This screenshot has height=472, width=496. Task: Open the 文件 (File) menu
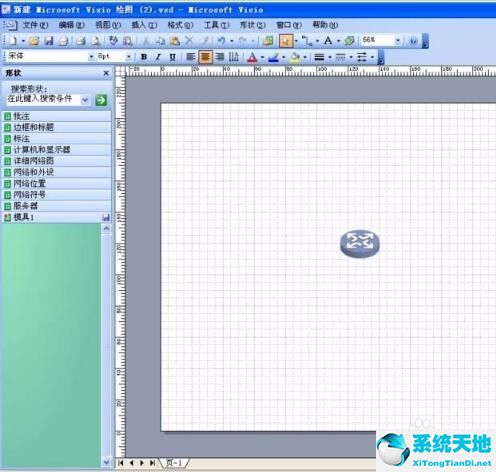35,25
